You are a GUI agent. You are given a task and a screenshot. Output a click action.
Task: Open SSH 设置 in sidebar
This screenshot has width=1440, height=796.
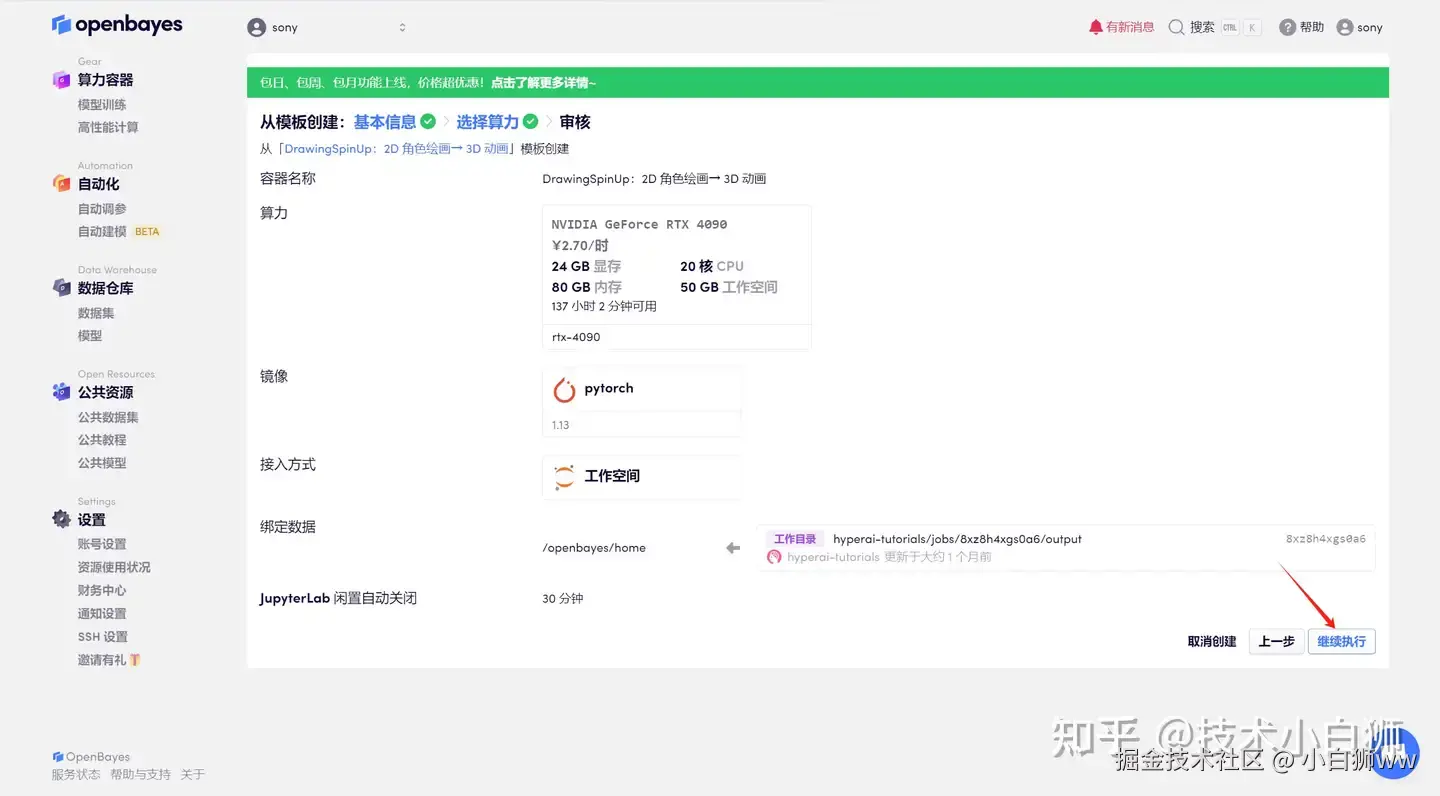point(103,637)
